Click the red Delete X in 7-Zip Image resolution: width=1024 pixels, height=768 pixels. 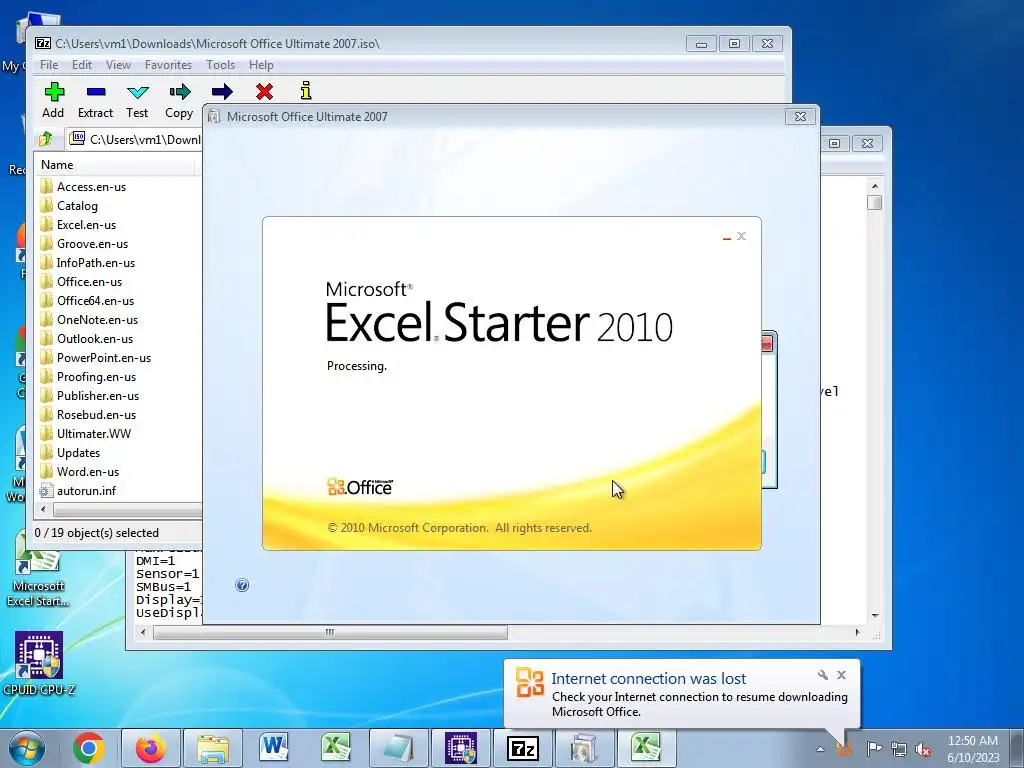point(264,91)
